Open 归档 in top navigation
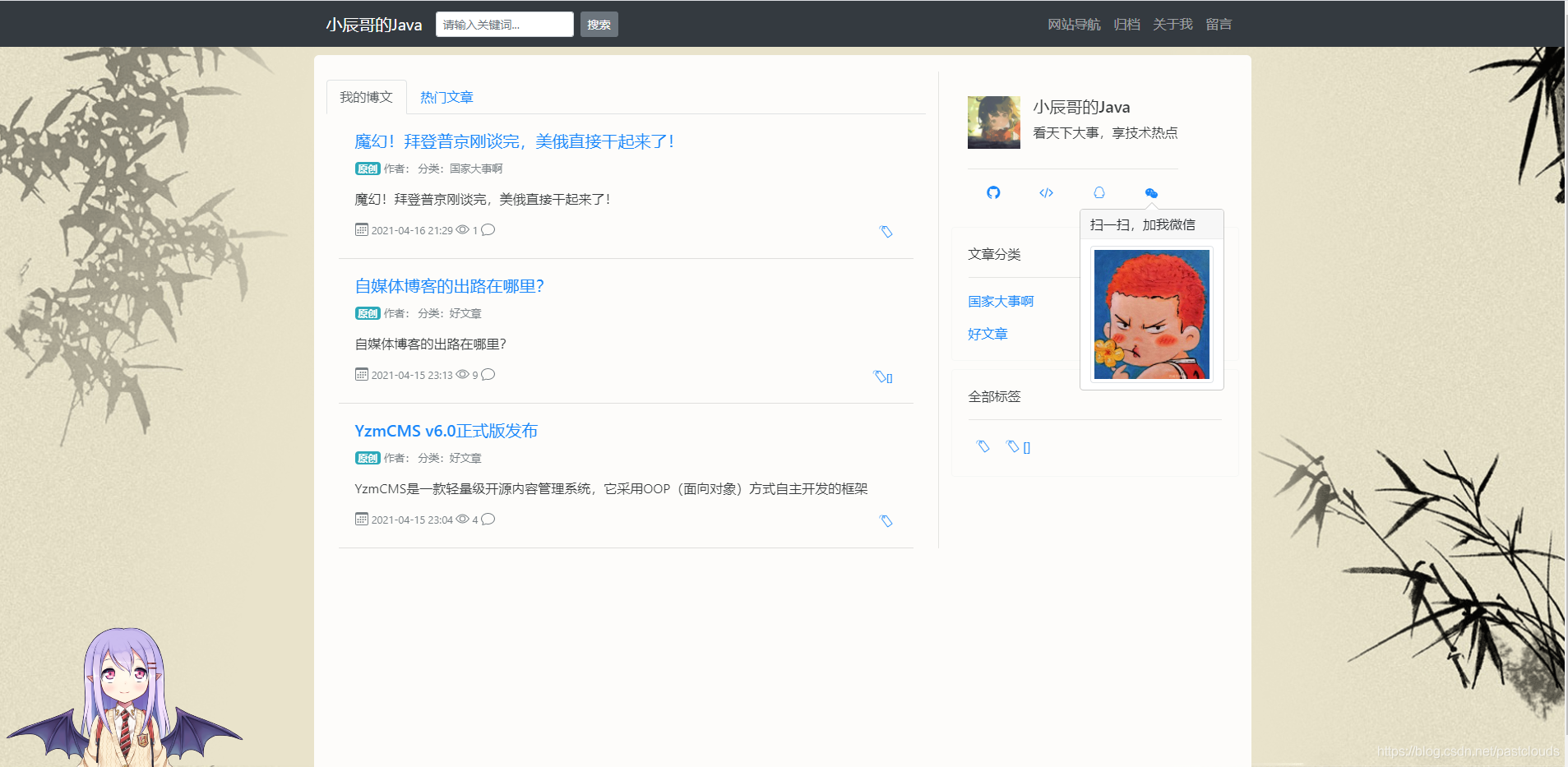The width and height of the screenshot is (1568, 767). (x=1126, y=25)
